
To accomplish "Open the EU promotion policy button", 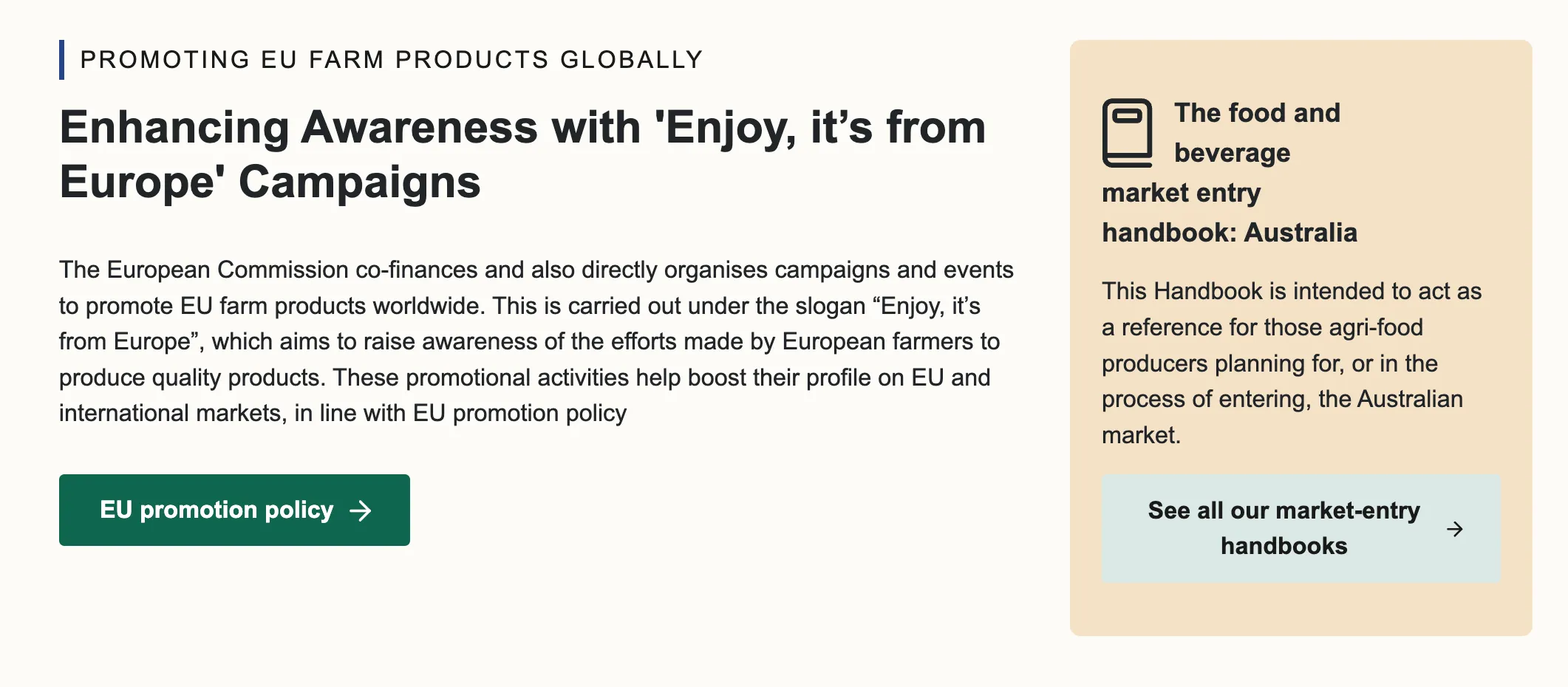I will point(234,510).
